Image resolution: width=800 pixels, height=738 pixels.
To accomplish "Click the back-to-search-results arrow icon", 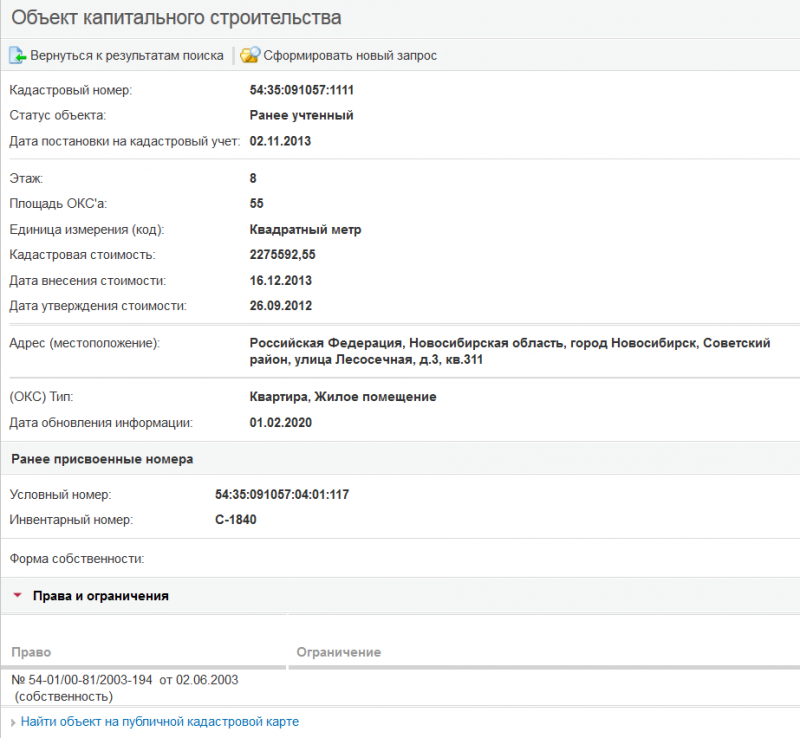I will tap(17, 55).
